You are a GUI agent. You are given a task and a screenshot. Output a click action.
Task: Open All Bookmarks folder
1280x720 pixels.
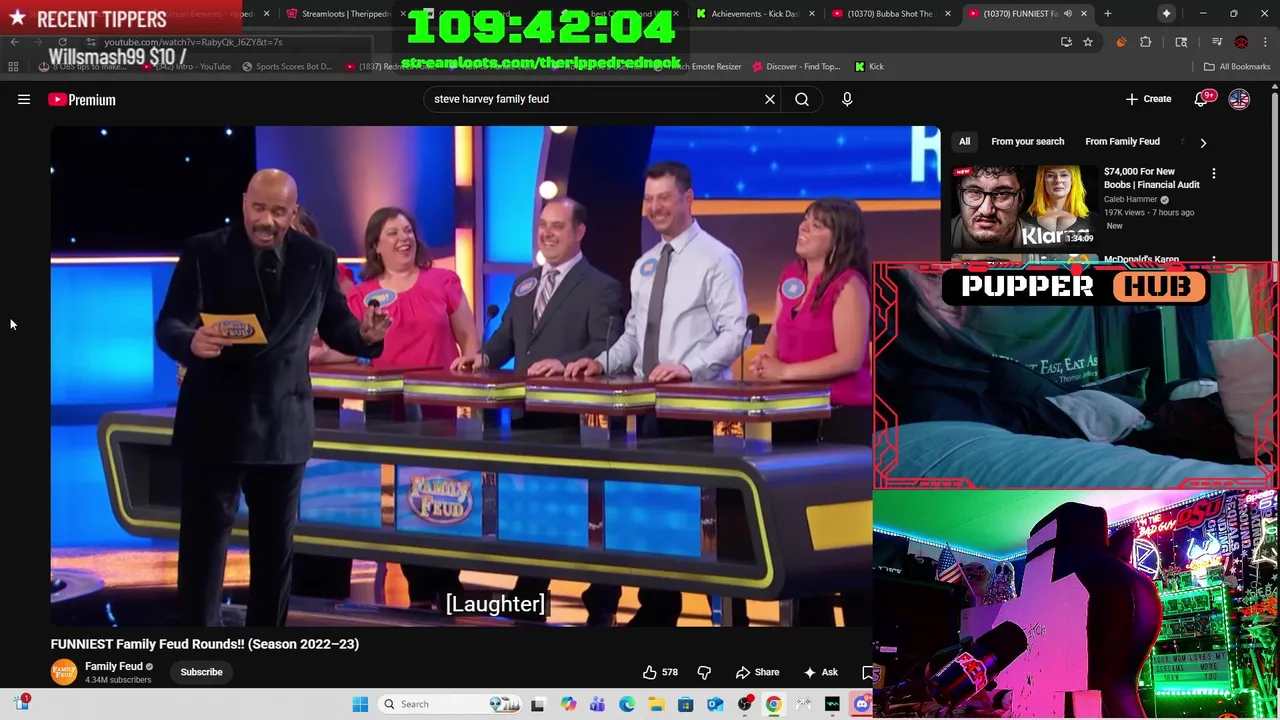click(1236, 66)
